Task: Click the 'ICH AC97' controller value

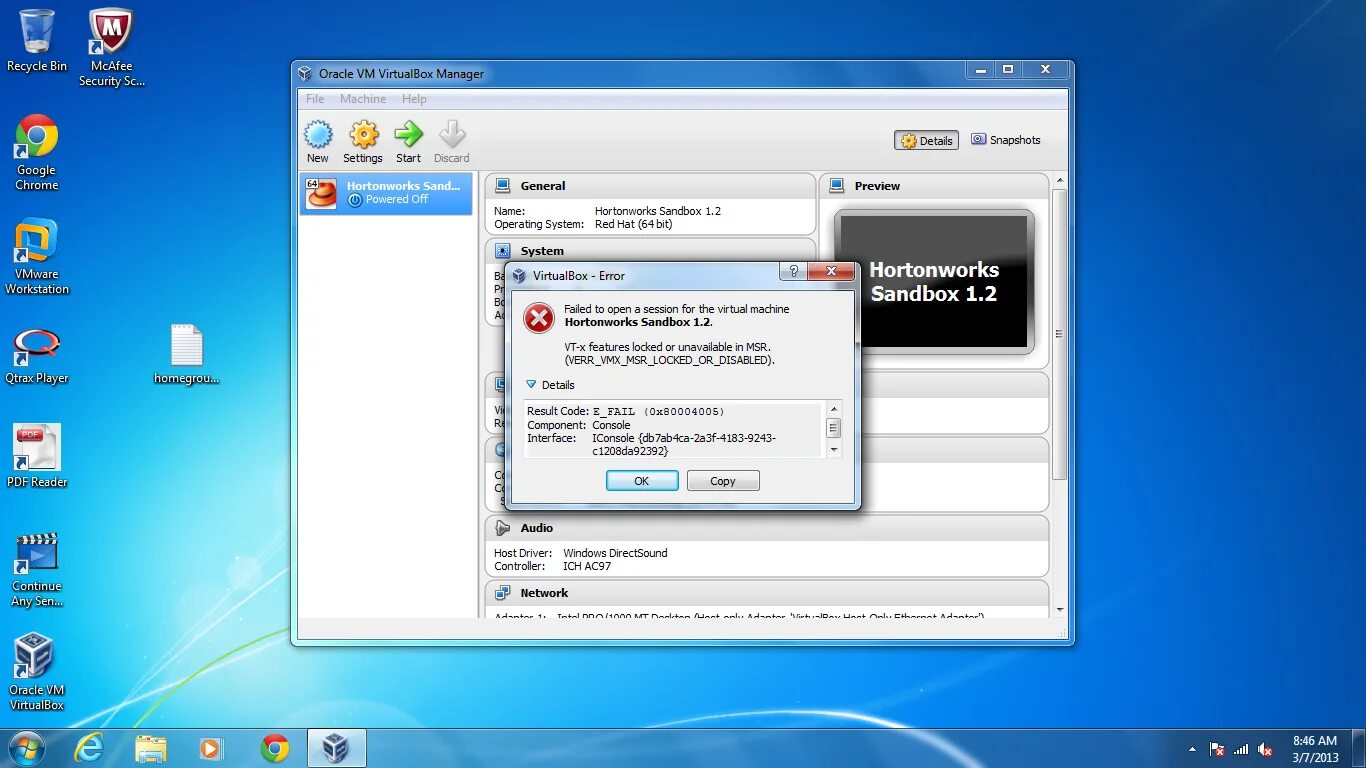Action: tap(587, 566)
